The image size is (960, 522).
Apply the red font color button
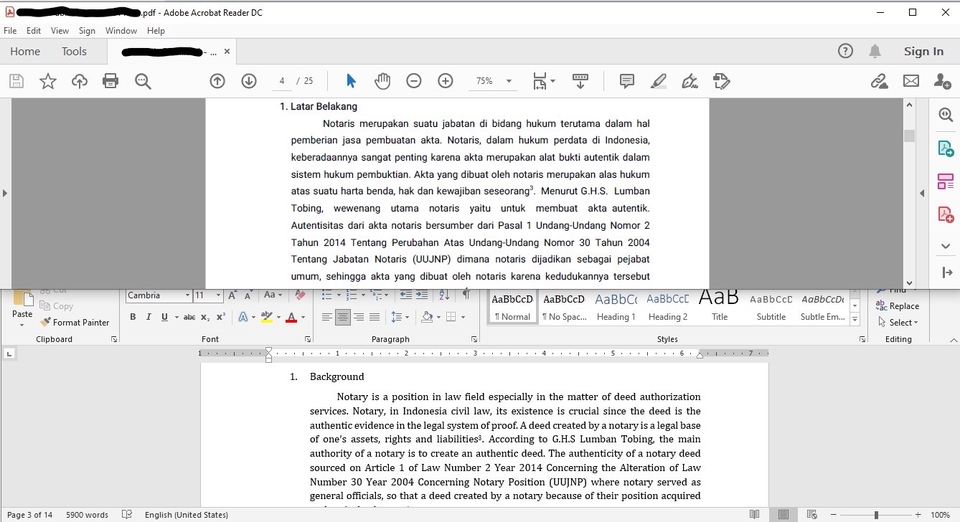tap(291, 317)
